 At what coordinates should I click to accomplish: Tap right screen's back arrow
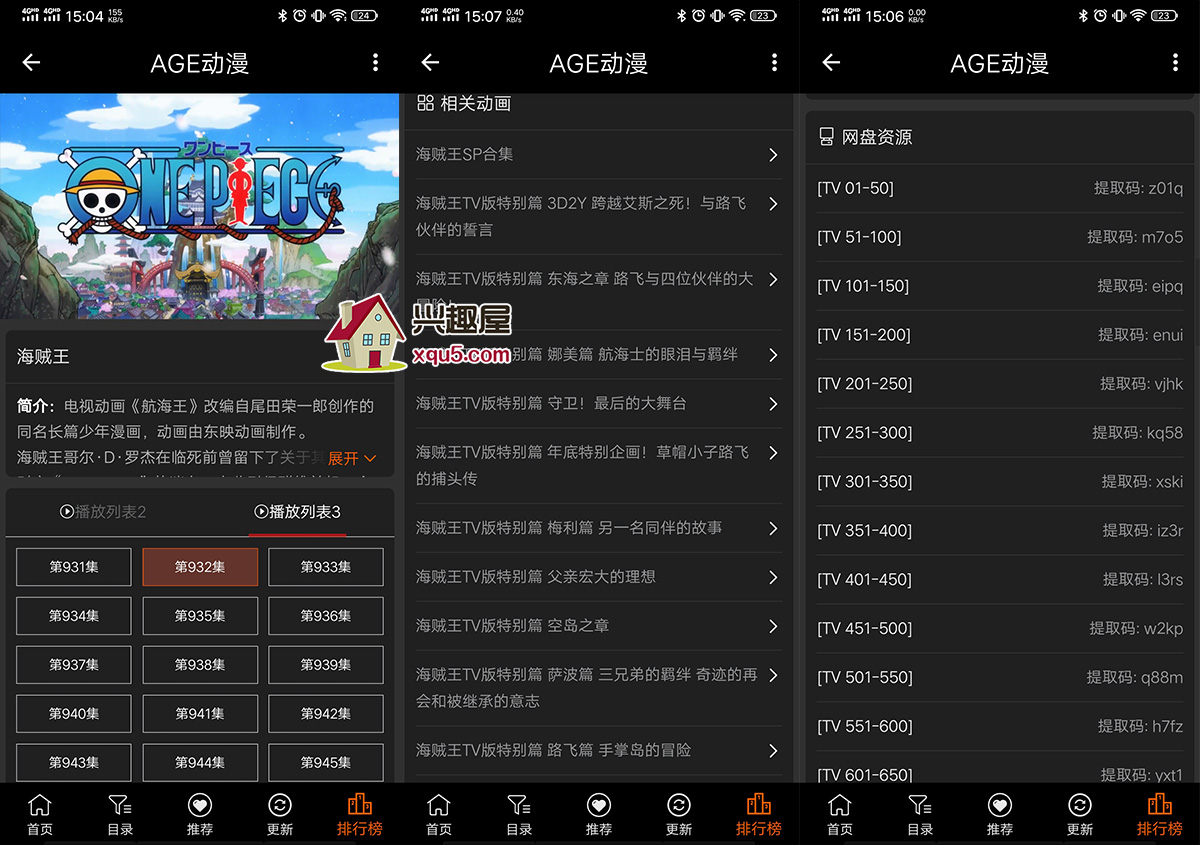[831, 63]
